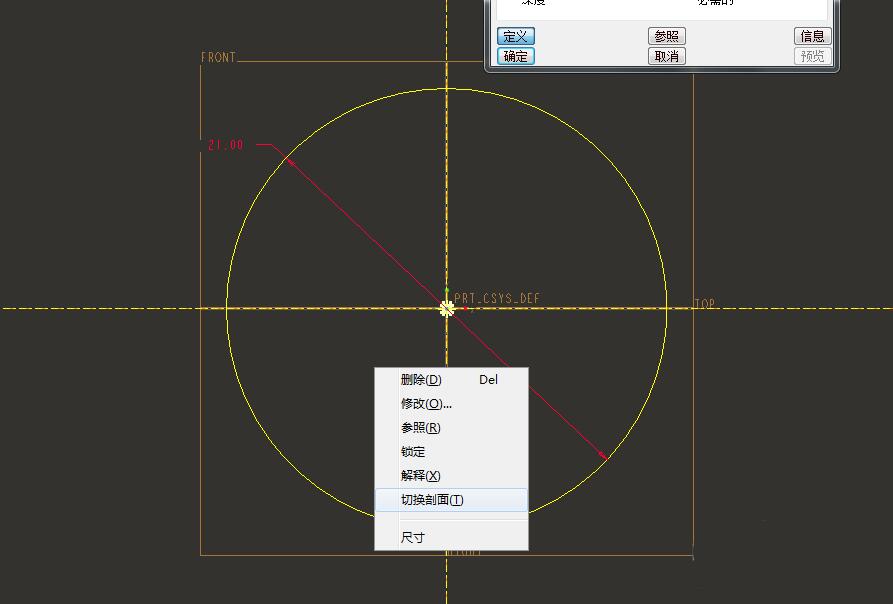Click the 信息 information button
This screenshot has width=893, height=604.
tap(811, 35)
